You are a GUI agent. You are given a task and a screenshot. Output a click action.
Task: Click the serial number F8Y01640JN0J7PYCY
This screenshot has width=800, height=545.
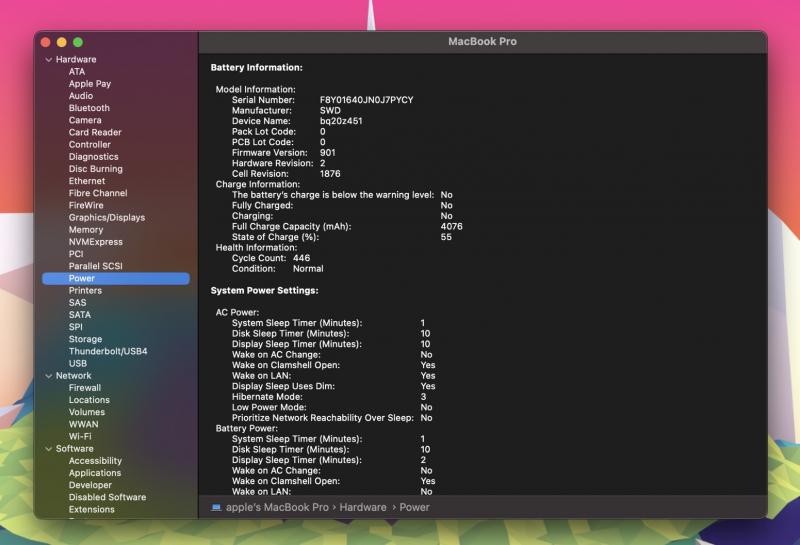(x=366, y=100)
